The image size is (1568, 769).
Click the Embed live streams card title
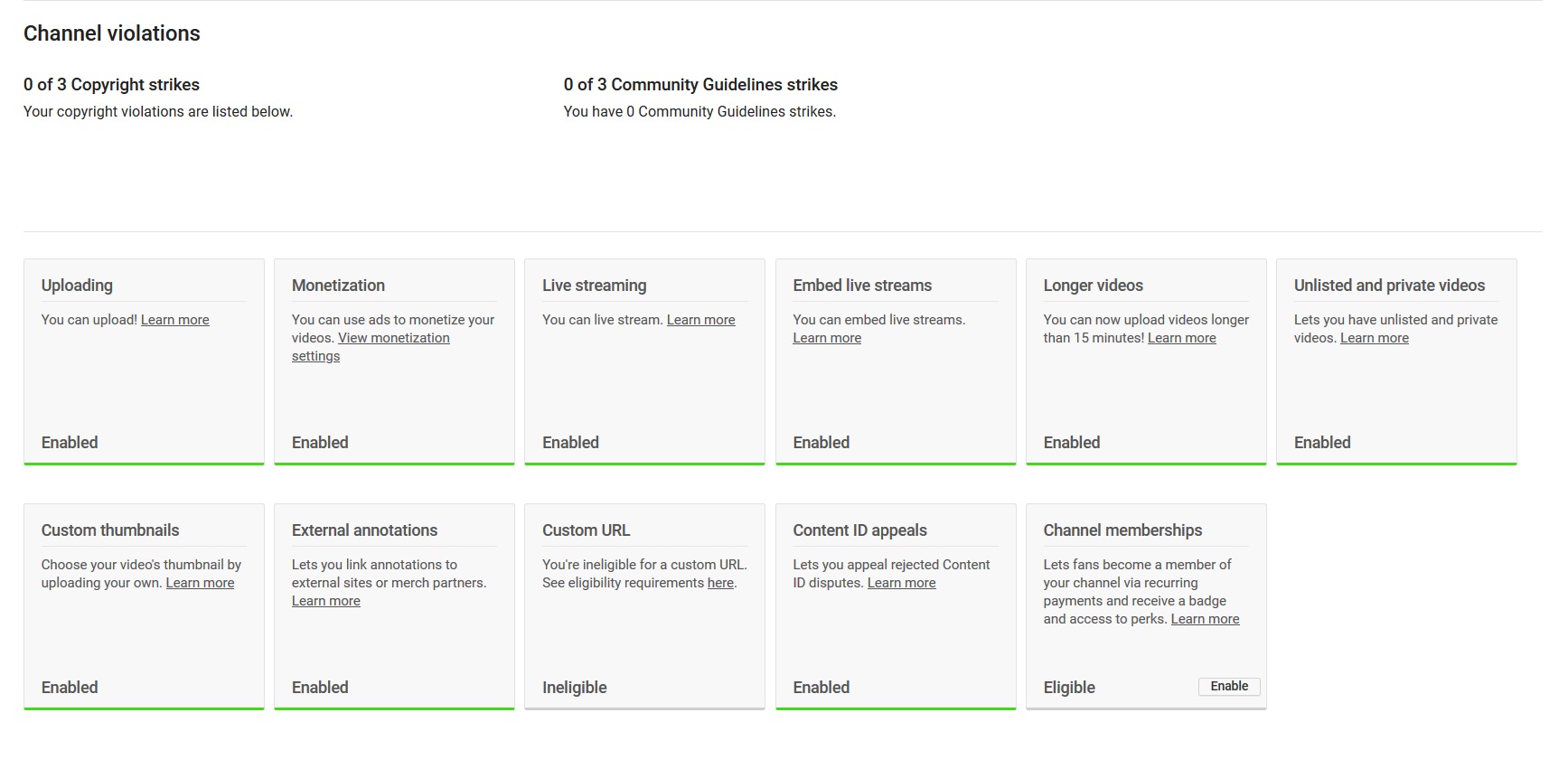point(862,286)
